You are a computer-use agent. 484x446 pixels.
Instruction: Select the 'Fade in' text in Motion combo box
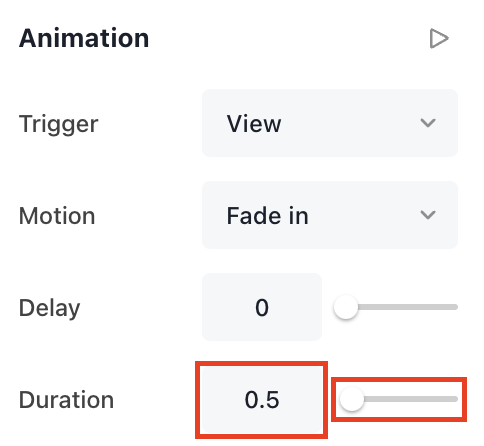[x=267, y=216]
